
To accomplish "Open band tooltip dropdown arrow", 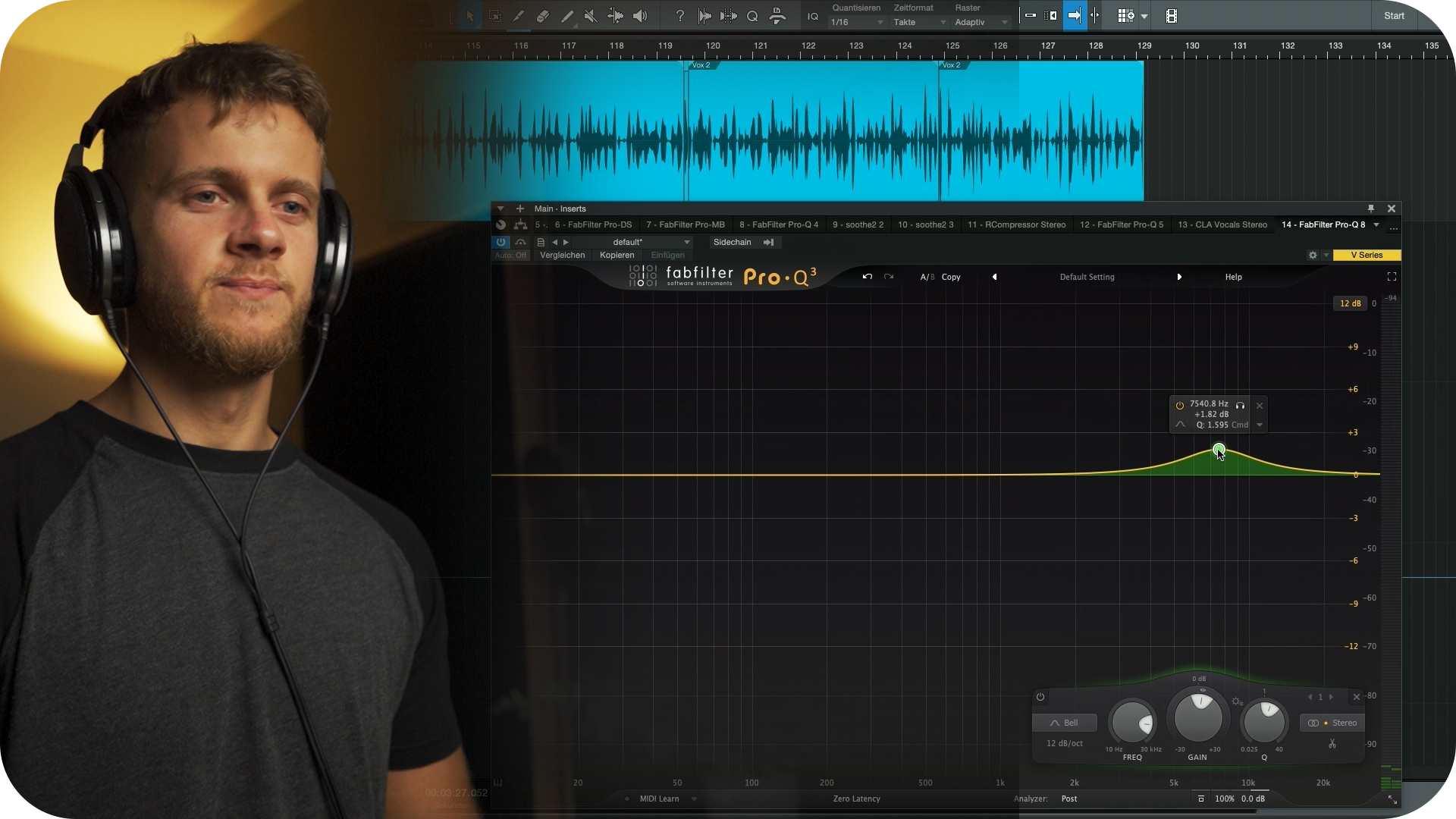I will (x=1260, y=425).
